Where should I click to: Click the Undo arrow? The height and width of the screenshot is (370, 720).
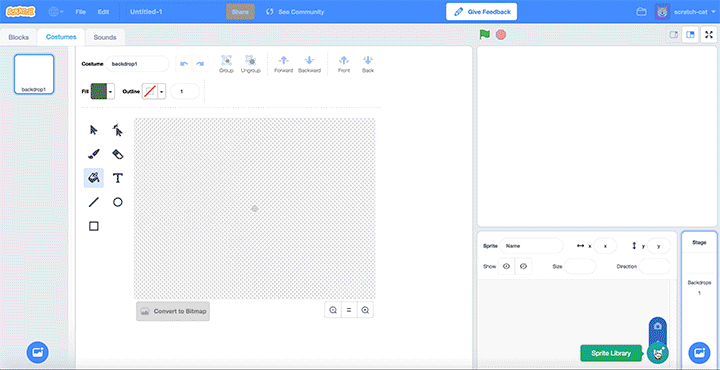click(184, 64)
